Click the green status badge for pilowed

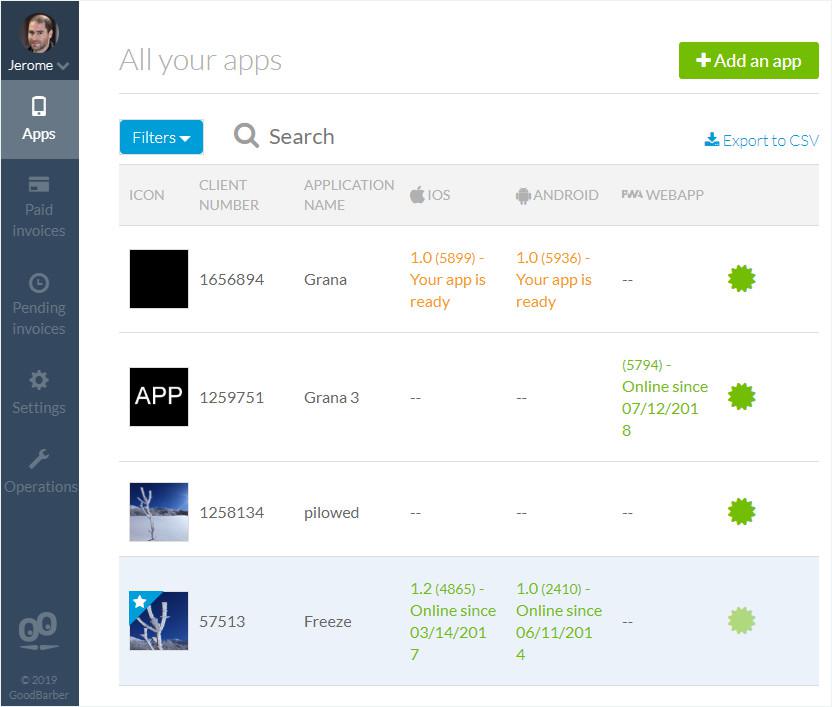point(741,512)
